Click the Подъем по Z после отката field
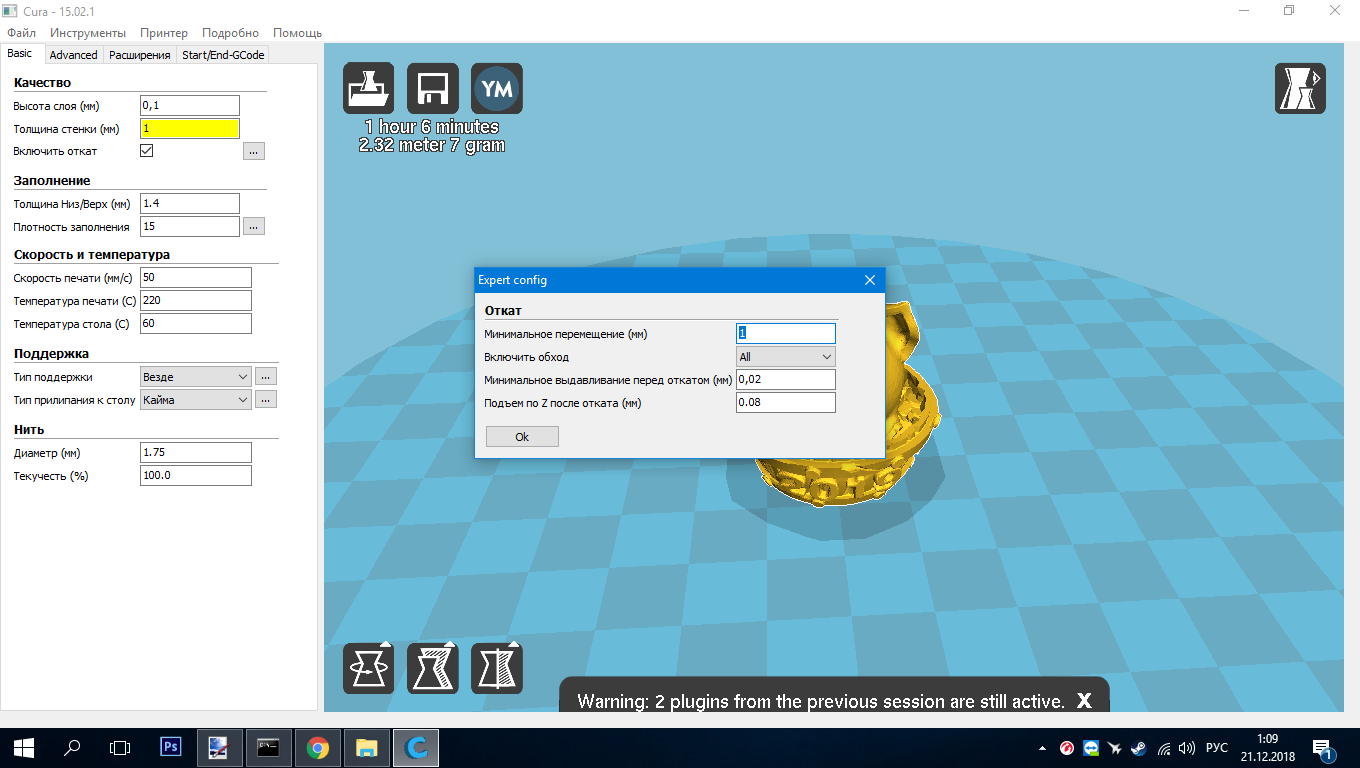 (785, 403)
